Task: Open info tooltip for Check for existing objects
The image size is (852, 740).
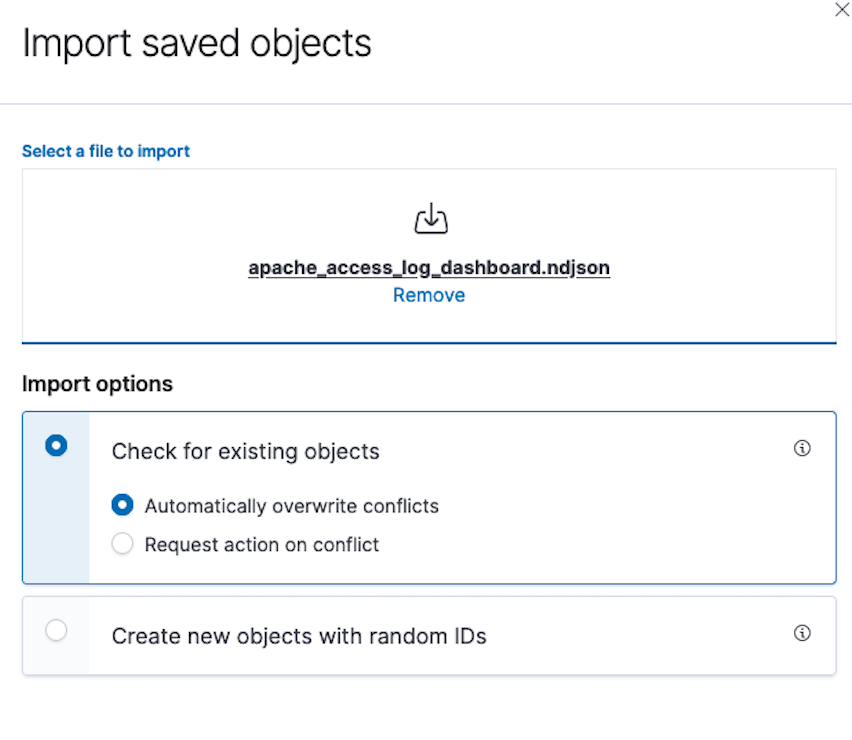Action: pos(801,449)
